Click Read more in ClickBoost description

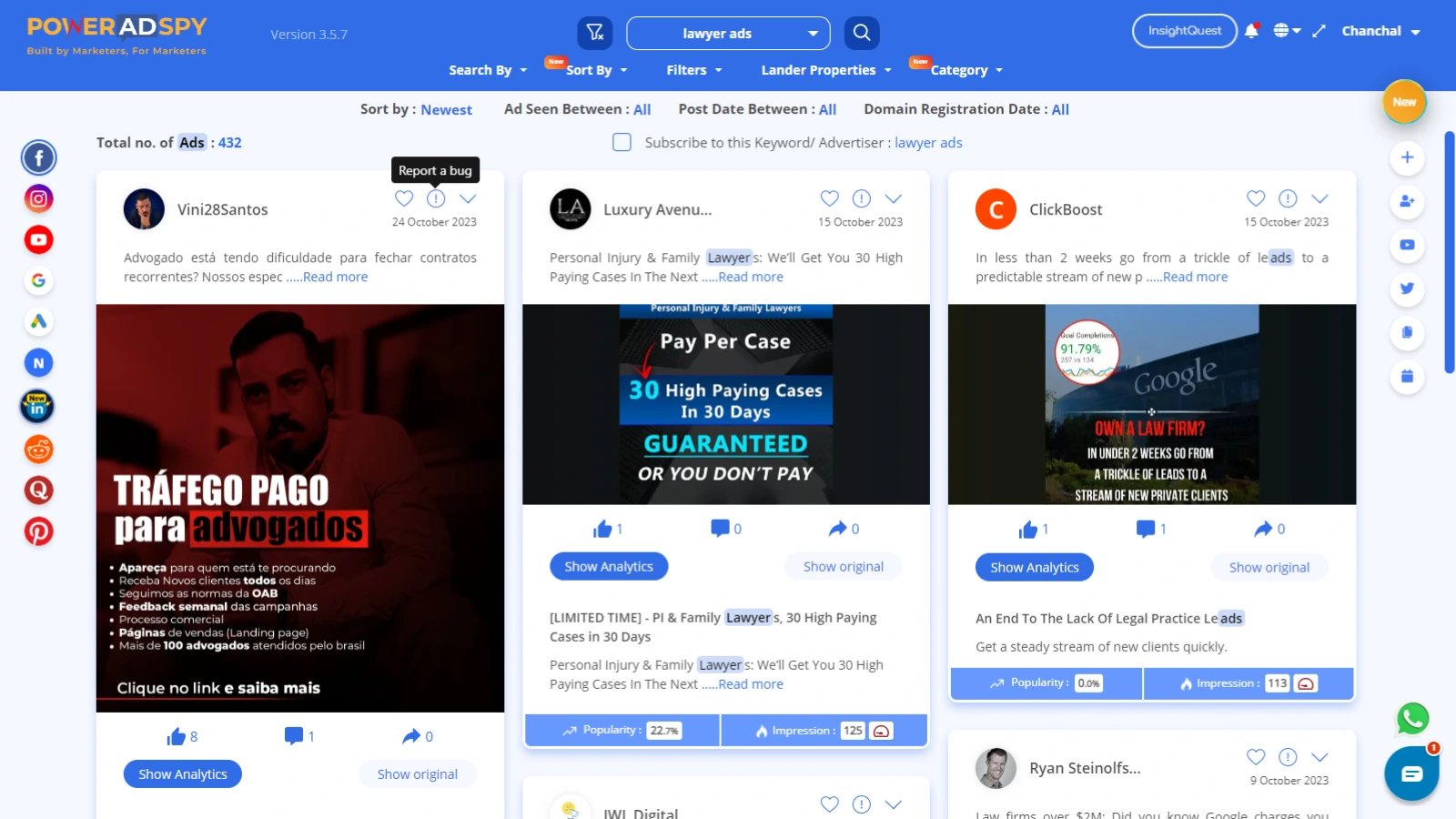[x=1195, y=277]
